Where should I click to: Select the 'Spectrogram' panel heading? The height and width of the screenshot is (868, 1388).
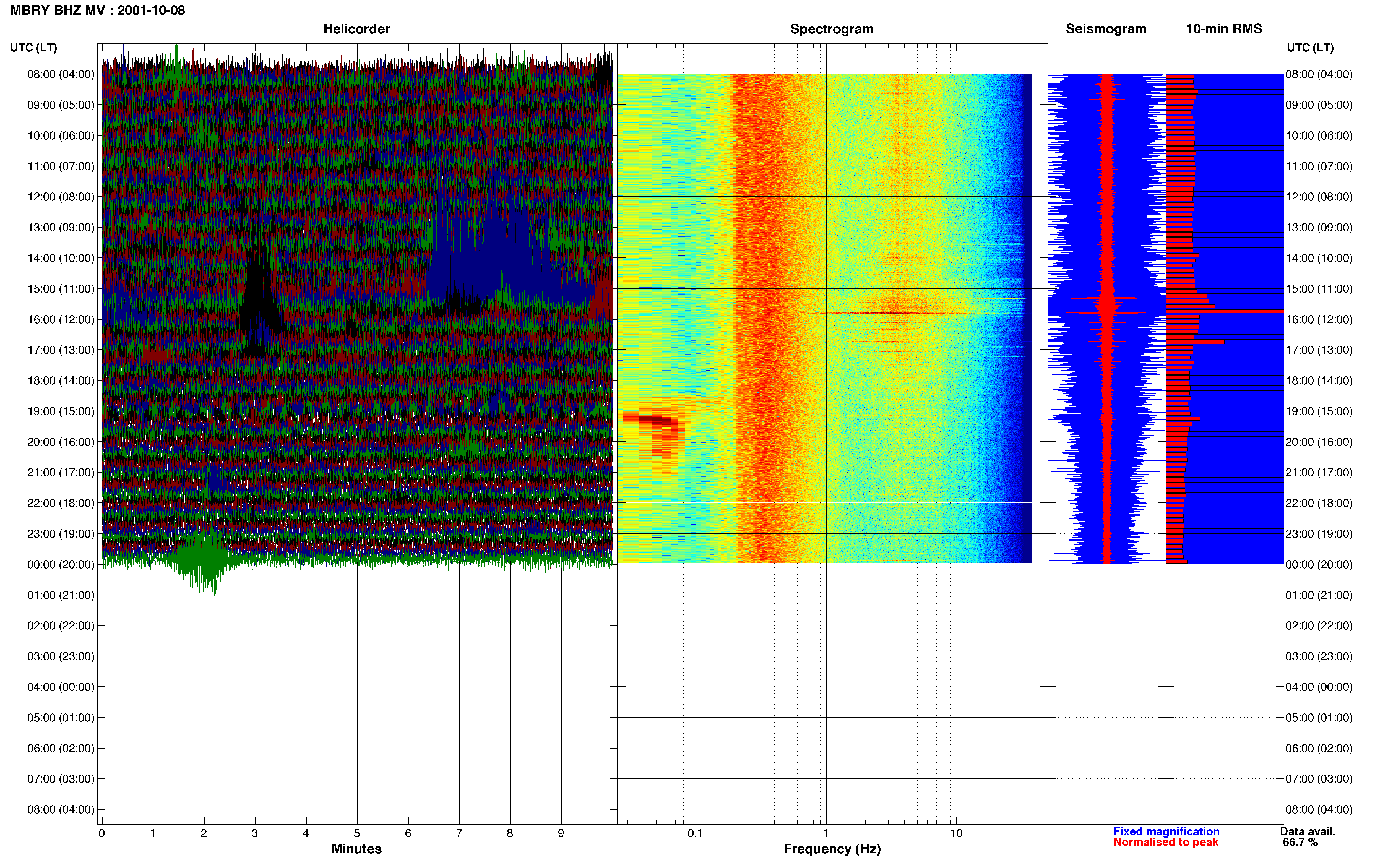click(x=832, y=29)
